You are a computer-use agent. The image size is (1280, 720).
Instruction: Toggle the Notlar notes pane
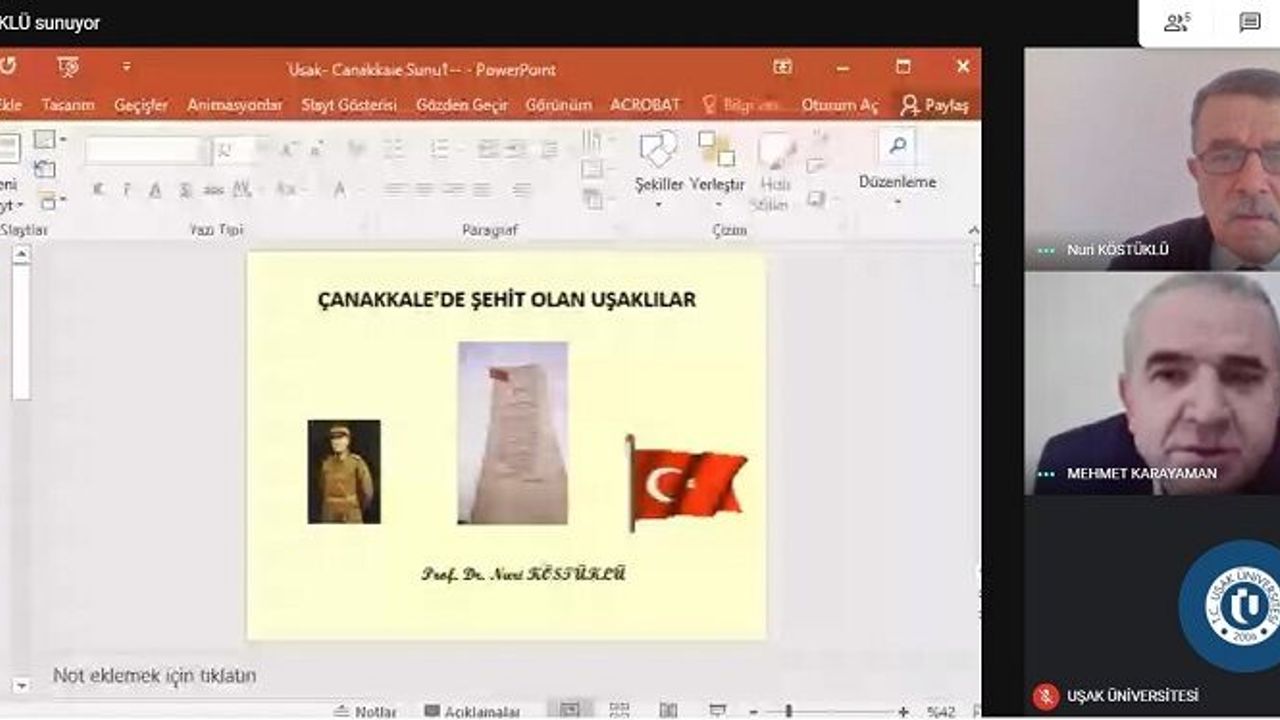365,711
